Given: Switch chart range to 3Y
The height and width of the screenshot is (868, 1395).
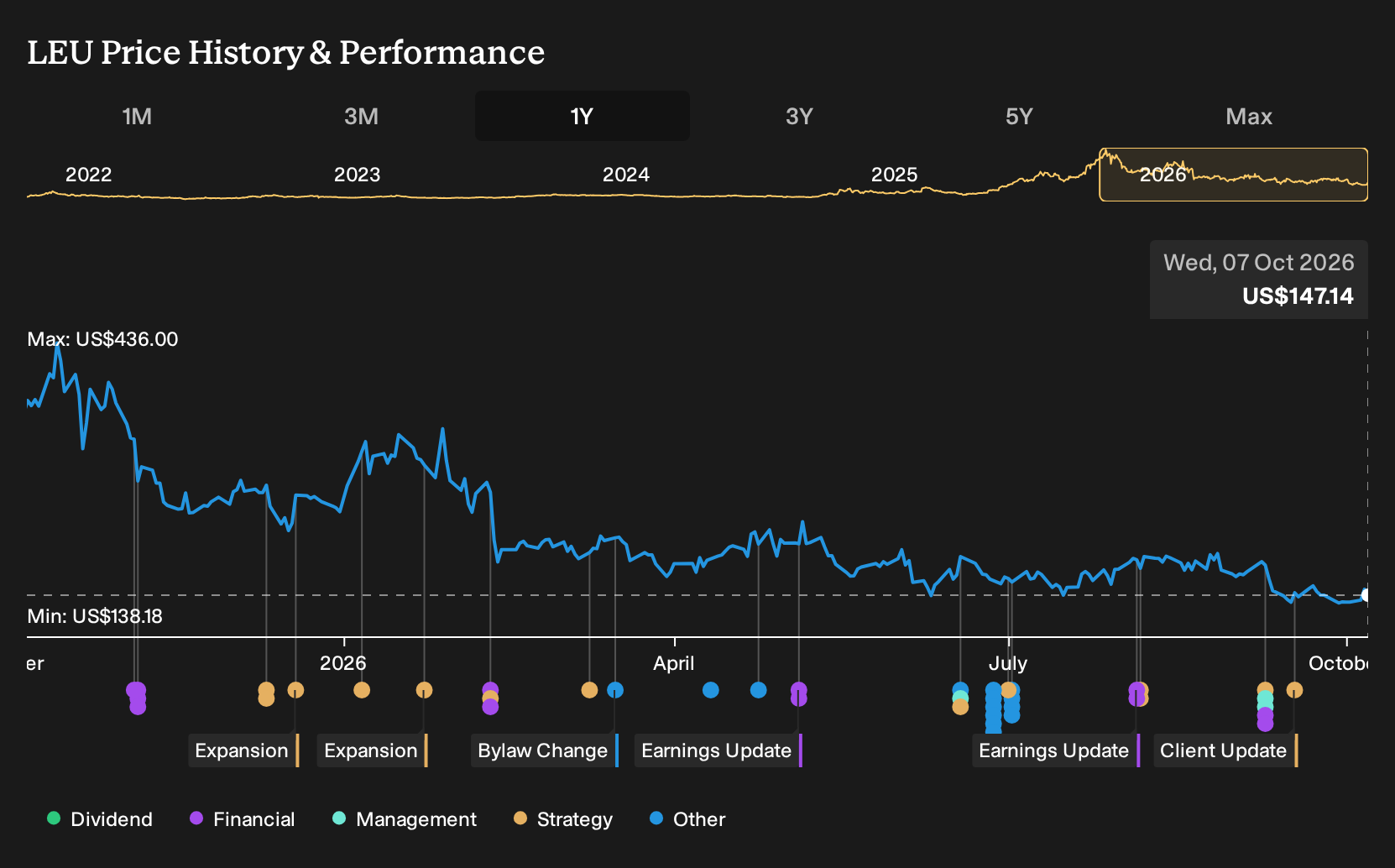Looking at the screenshot, I should pyautogui.click(x=799, y=116).
